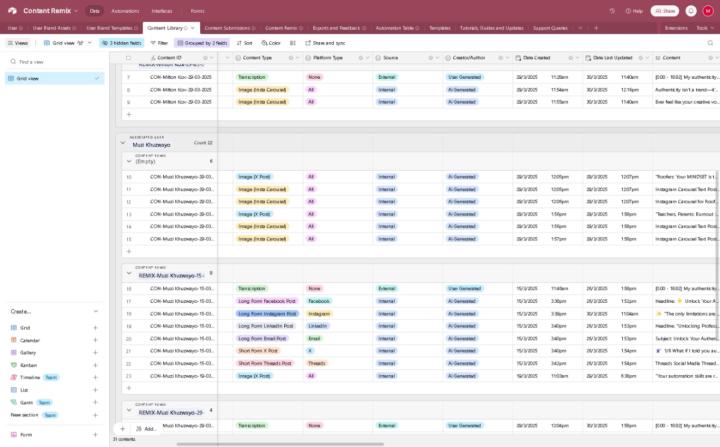Open the 3 hidden fields option

pos(122,43)
